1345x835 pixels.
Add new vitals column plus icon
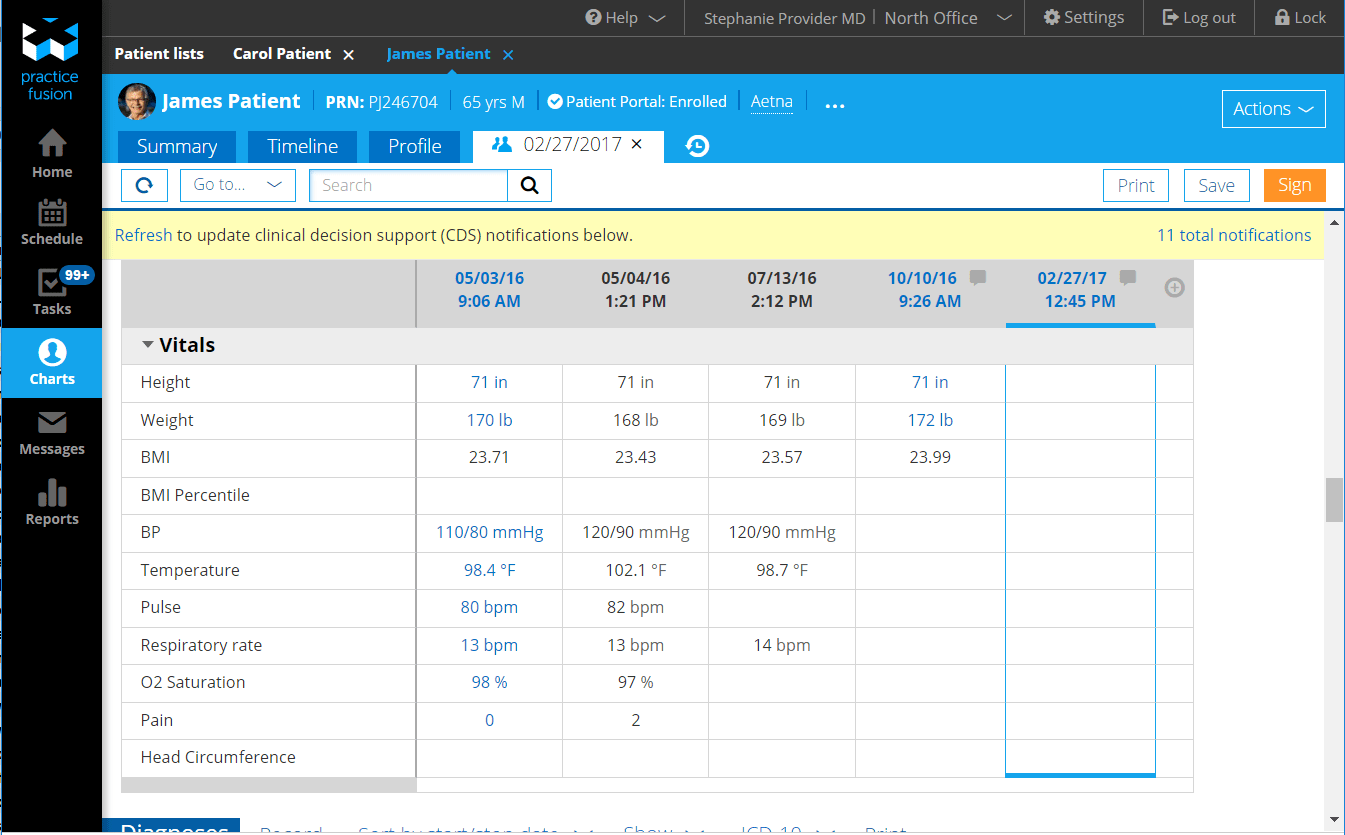coord(1175,287)
